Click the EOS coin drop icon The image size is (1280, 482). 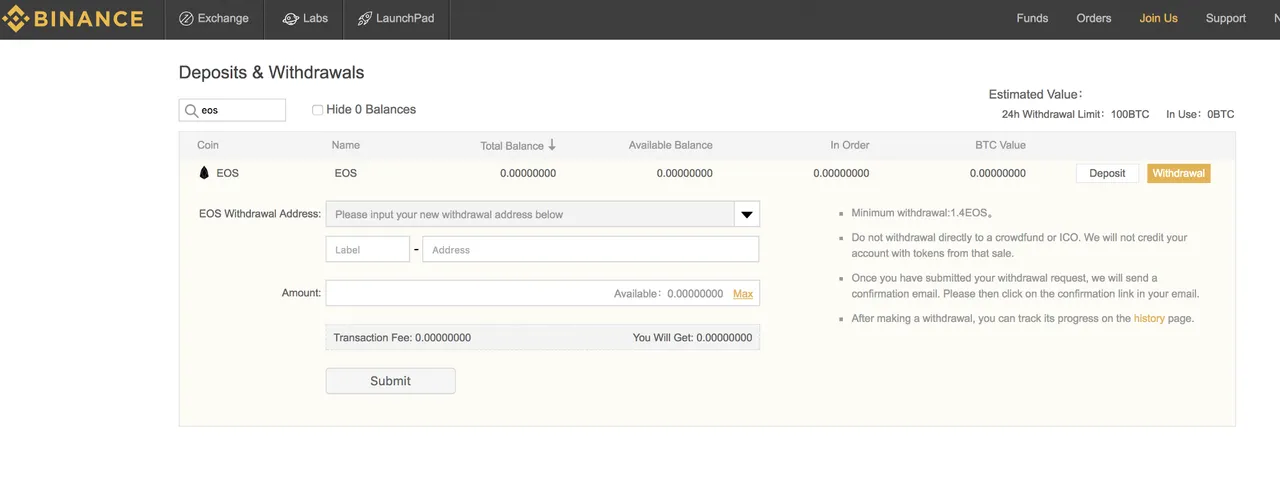(204, 173)
